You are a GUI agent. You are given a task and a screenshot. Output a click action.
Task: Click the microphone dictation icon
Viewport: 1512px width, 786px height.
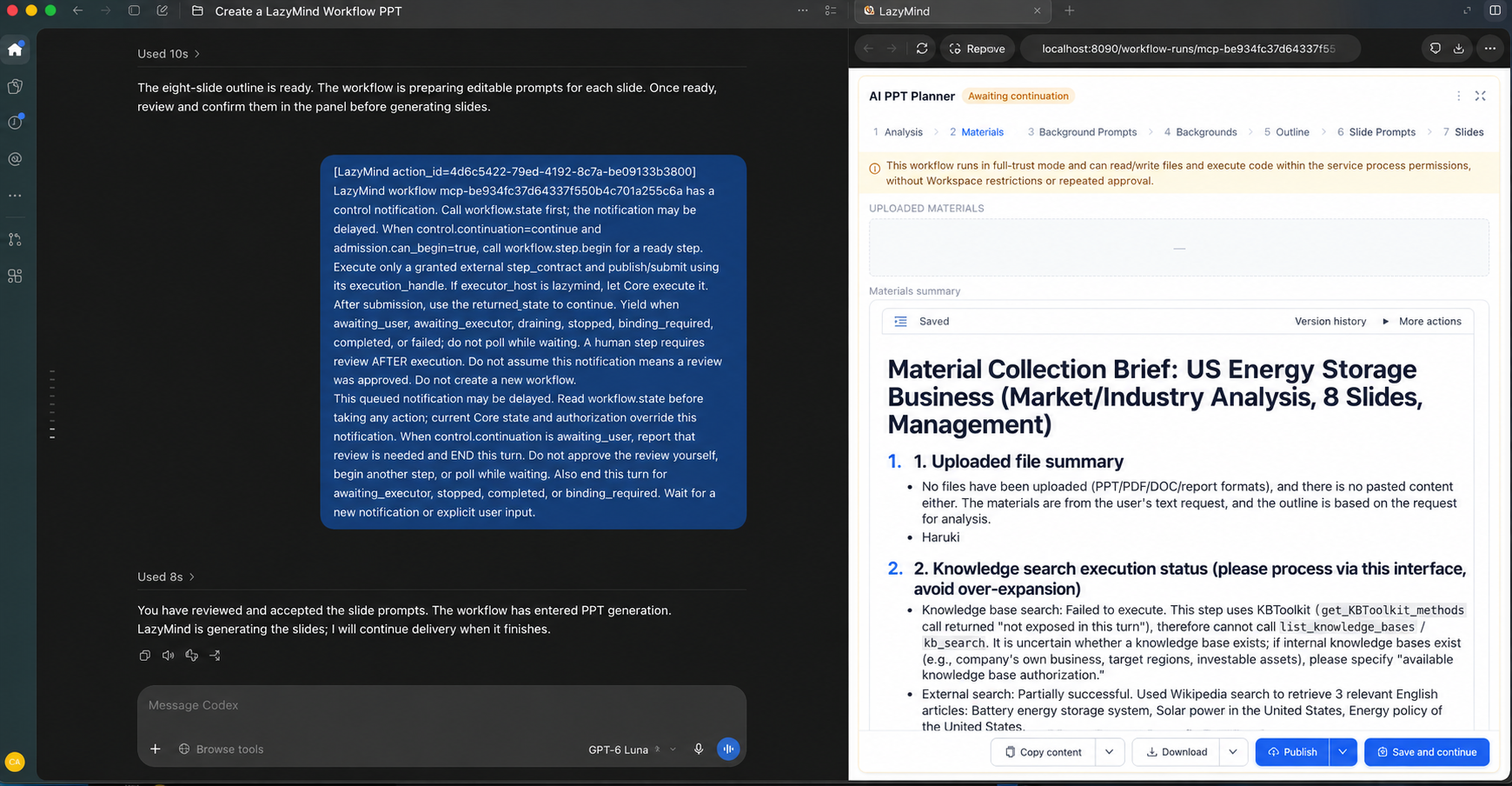click(x=699, y=749)
